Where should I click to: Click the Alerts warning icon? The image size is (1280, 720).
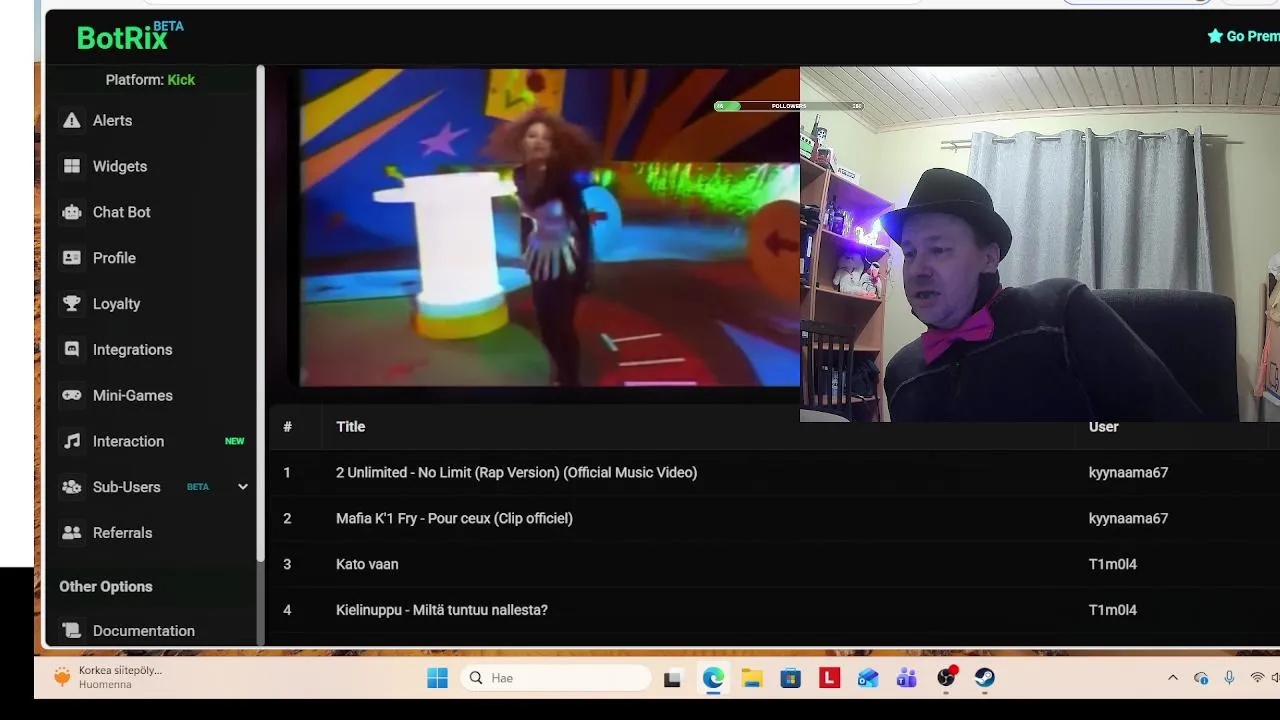click(x=72, y=120)
